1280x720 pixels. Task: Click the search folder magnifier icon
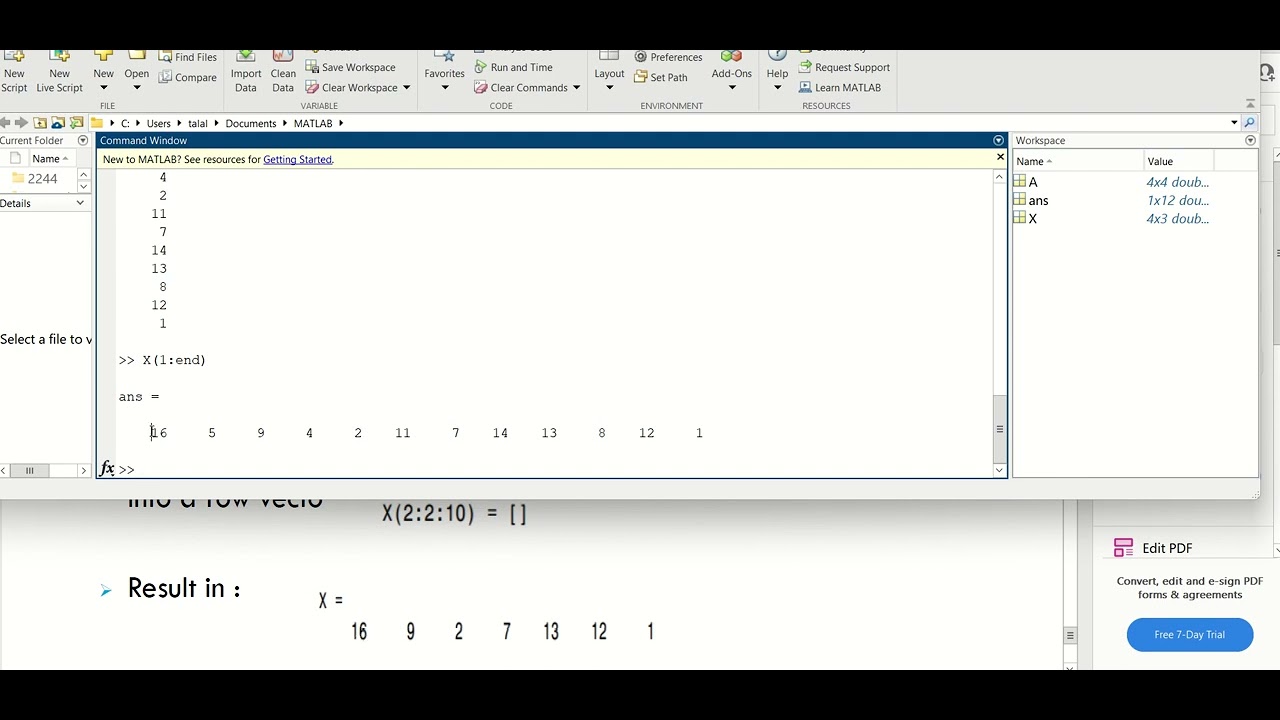(x=1249, y=123)
